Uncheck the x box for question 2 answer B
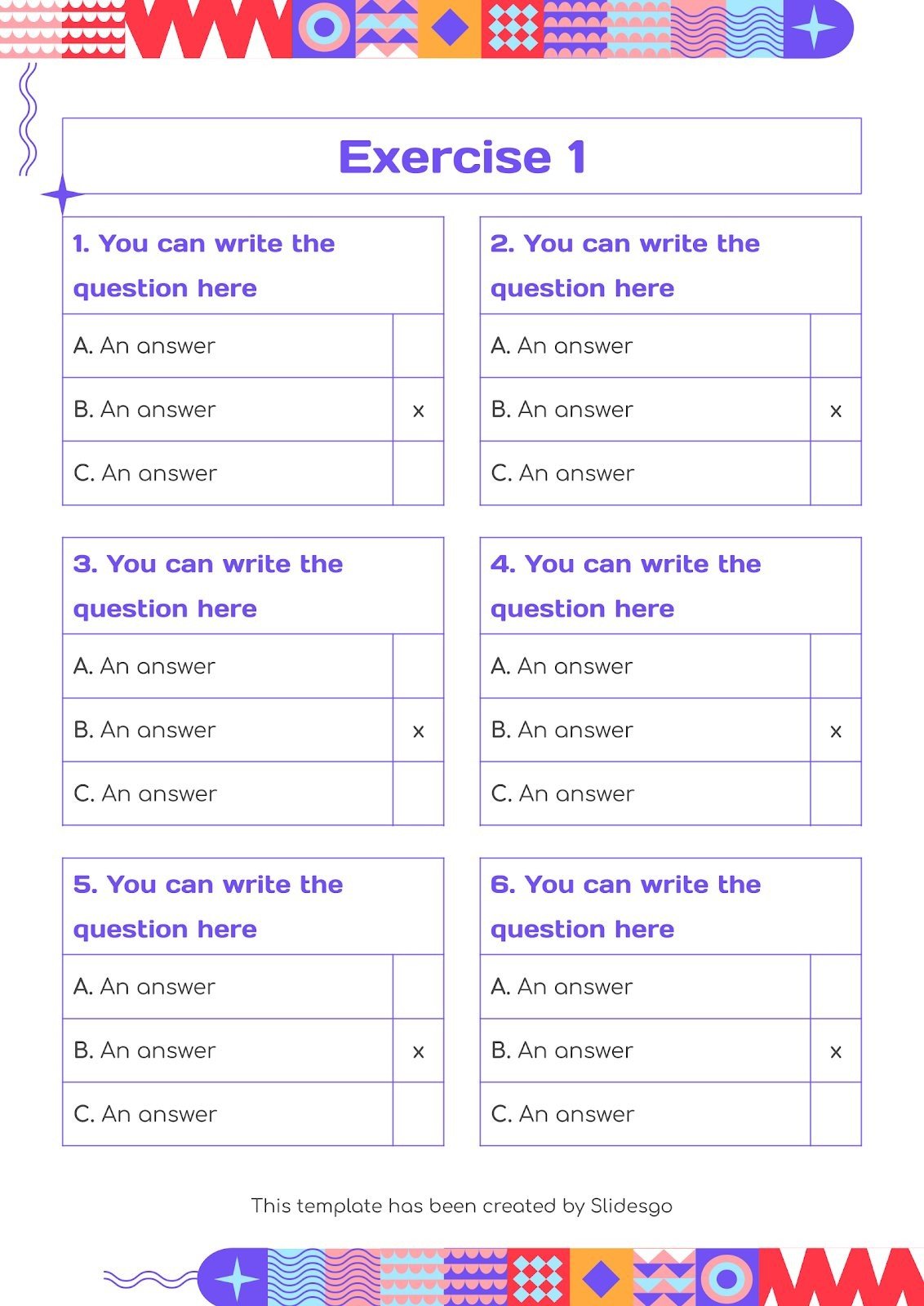The width and height of the screenshot is (924, 1306). click(x=835, y=411)
